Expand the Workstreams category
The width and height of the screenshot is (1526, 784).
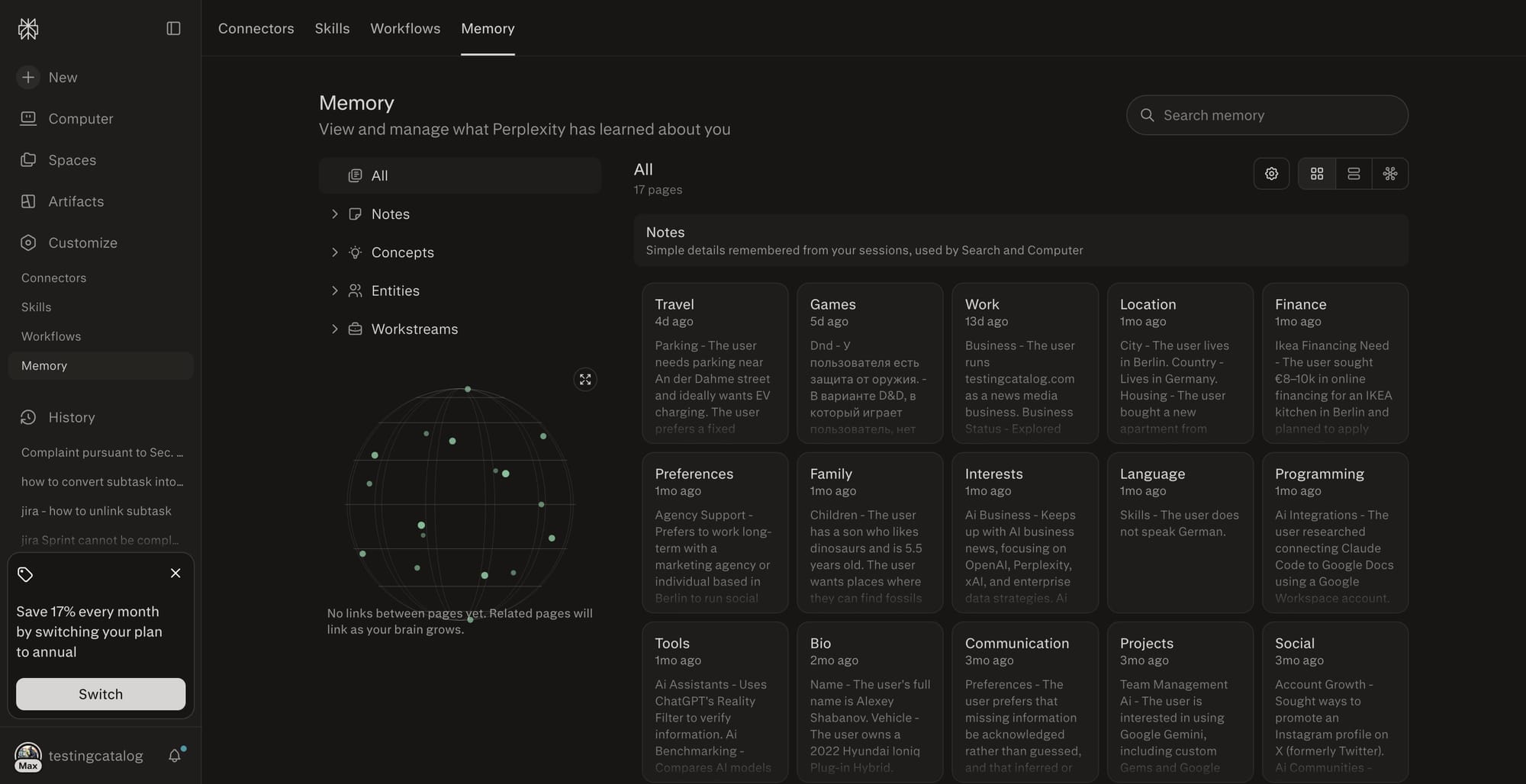point(334,329)
